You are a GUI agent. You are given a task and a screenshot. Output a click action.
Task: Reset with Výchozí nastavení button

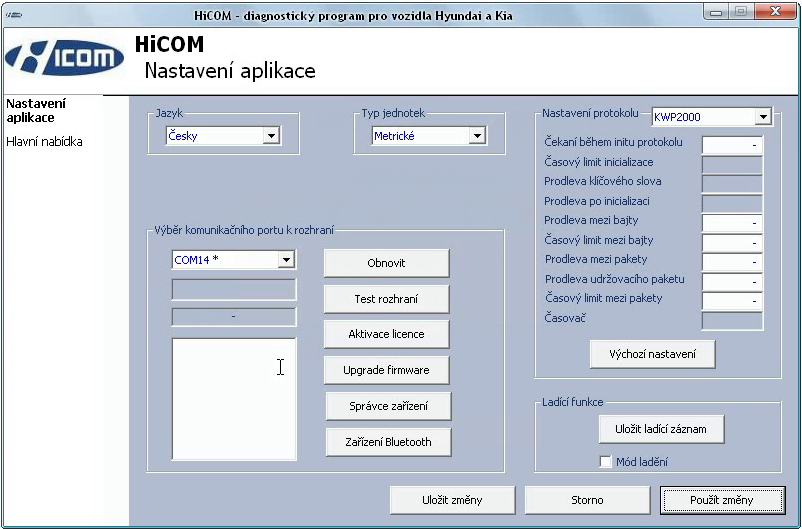[652, 354]
